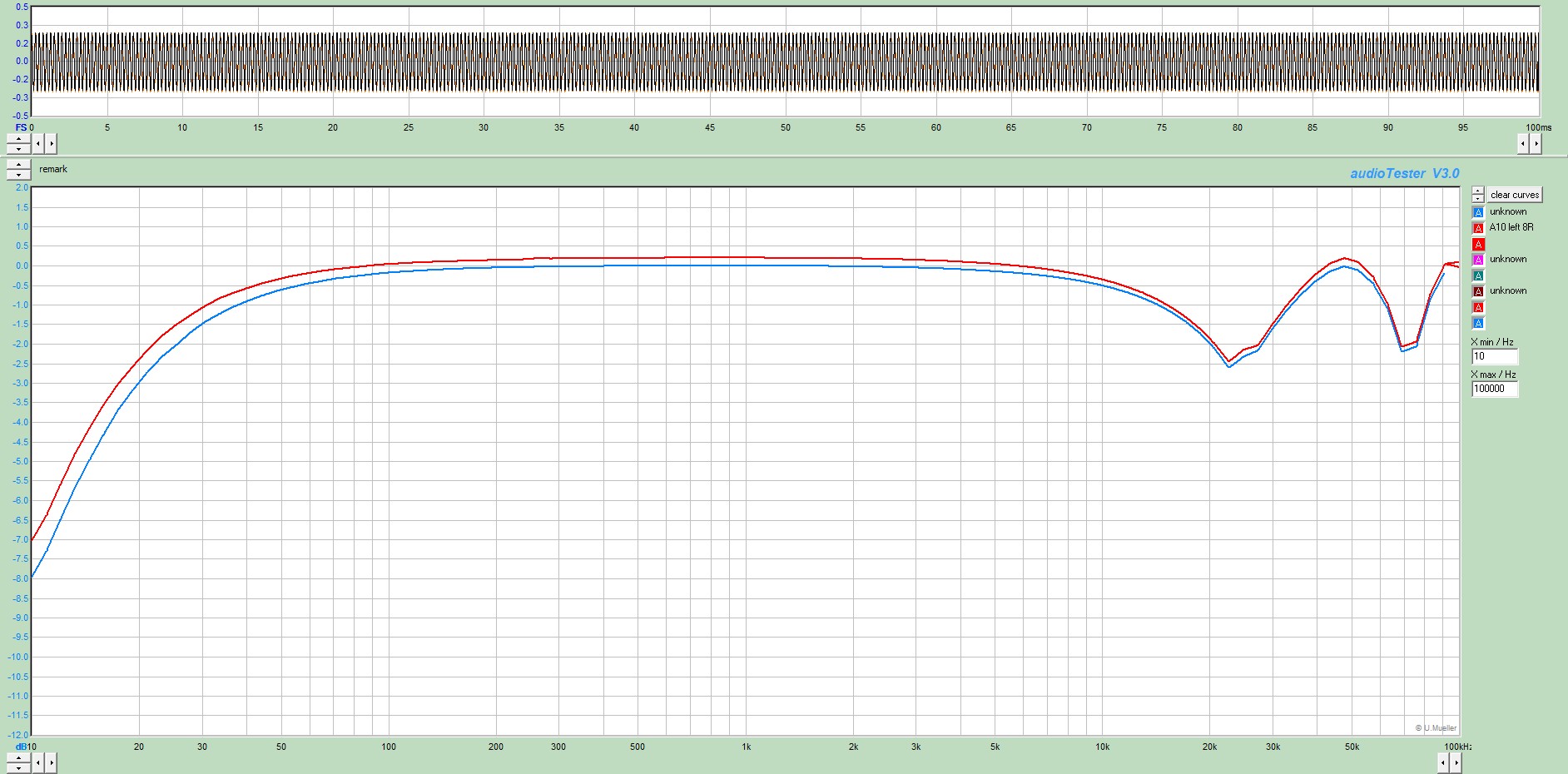This screenshot has height=774, width=1568.
Task: Click the remark text field label
Action: click(x=53, y=169)
